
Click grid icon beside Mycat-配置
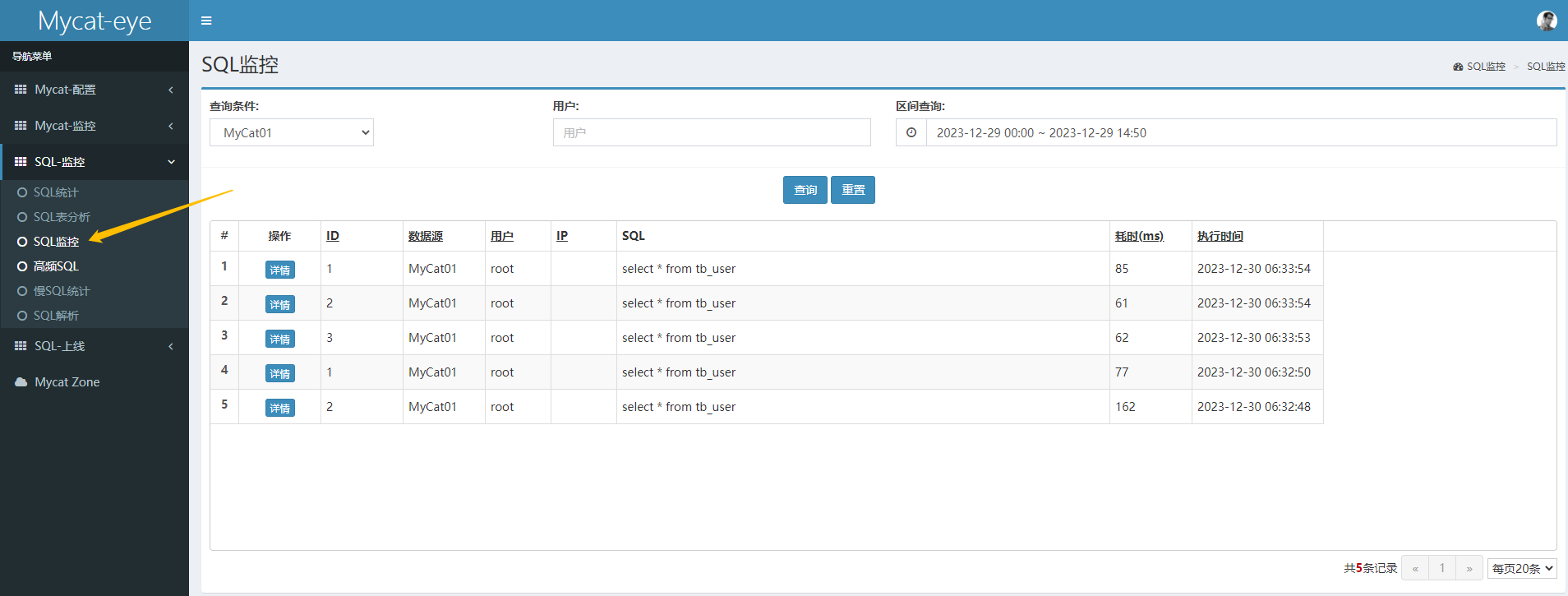[x=21, y=90]
